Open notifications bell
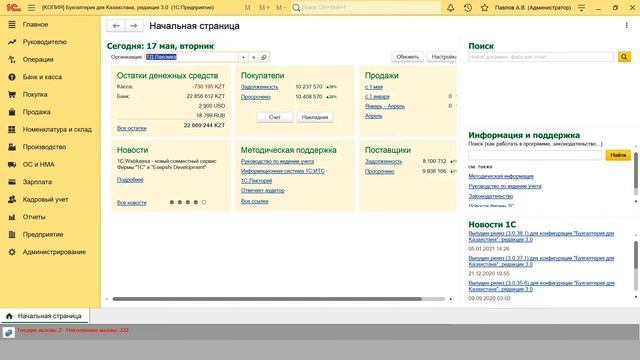The image size is (640, 360). tap(451, 7)
